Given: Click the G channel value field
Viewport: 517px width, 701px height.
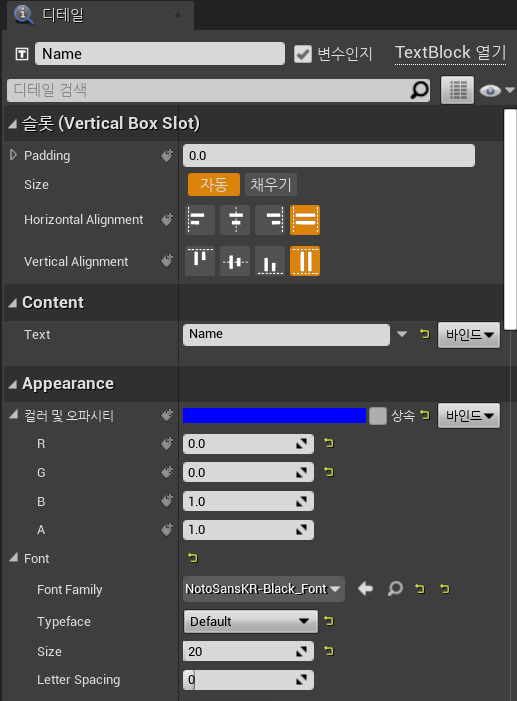Looking at the screenshot, I should click(x=248, y=473).
